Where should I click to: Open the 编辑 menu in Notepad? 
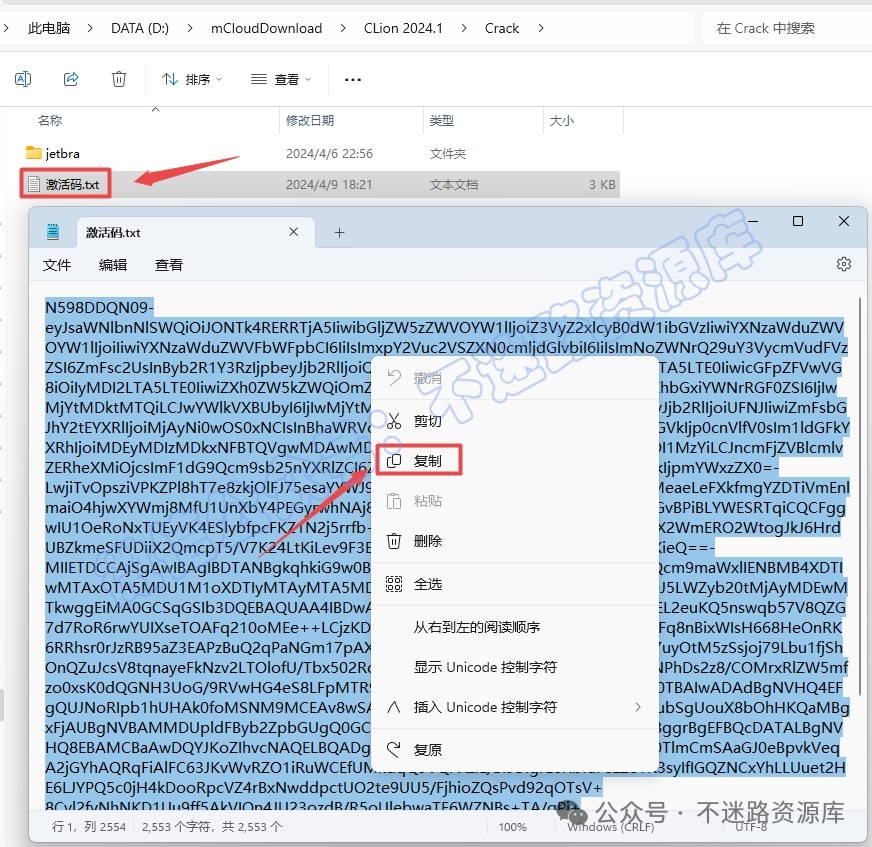(x=113, y=265)
